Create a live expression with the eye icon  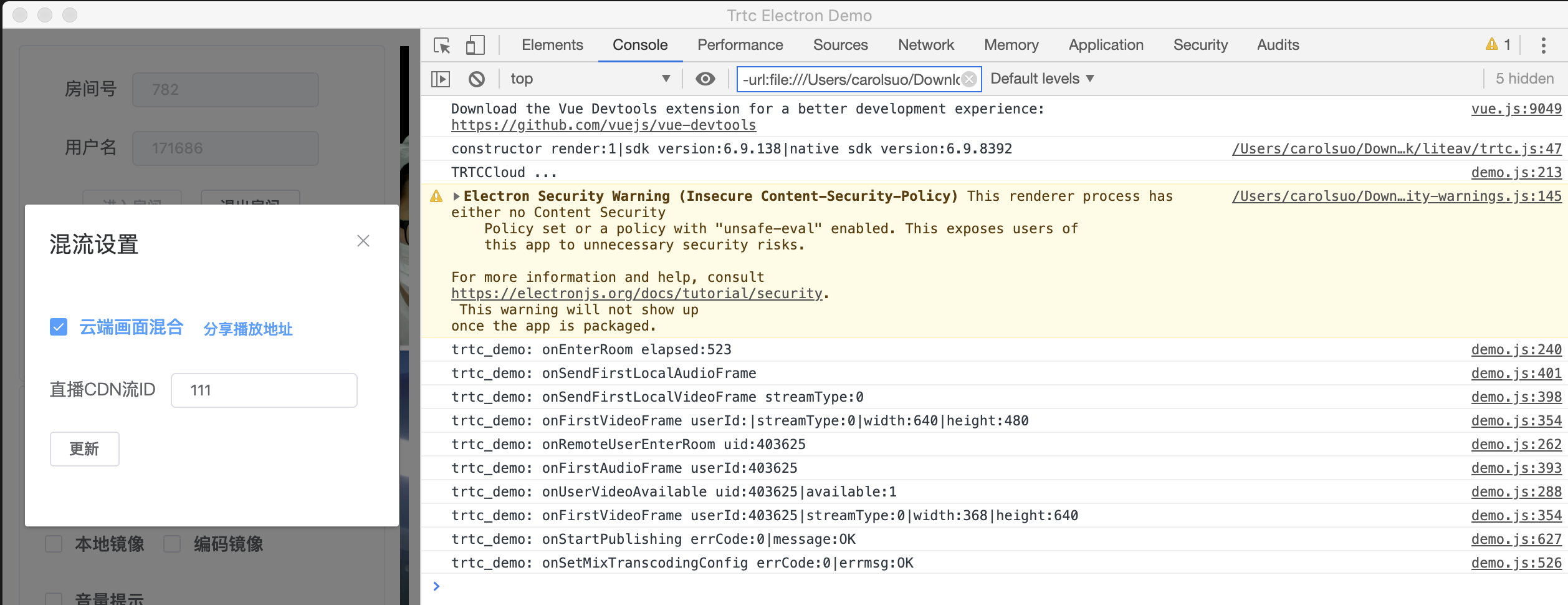[705, 79]
